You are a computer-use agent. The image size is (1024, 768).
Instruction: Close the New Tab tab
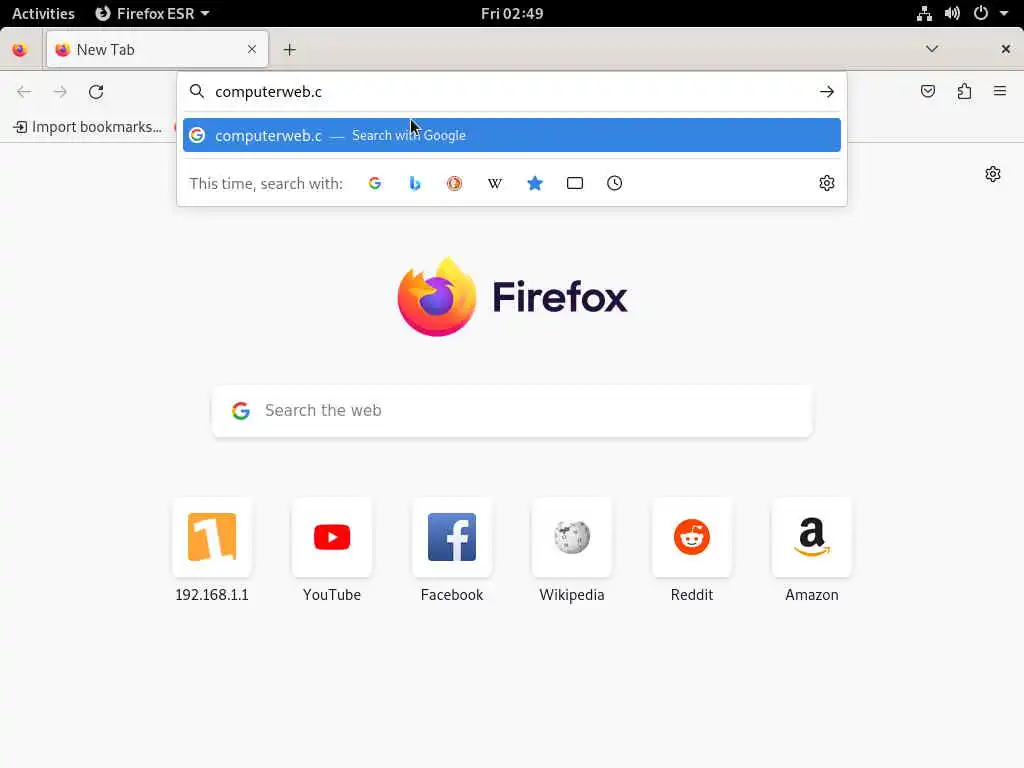point(251,49)
